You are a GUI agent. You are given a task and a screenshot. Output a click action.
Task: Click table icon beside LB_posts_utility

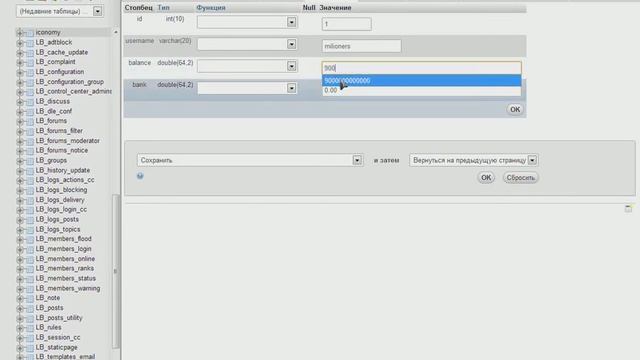(29, 318)
